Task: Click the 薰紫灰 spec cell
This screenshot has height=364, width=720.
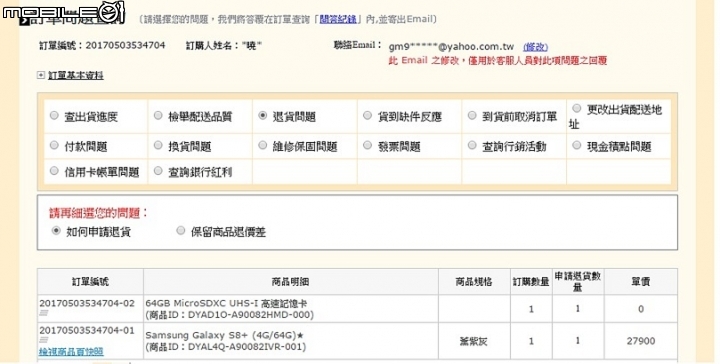Action: [473, 341]
